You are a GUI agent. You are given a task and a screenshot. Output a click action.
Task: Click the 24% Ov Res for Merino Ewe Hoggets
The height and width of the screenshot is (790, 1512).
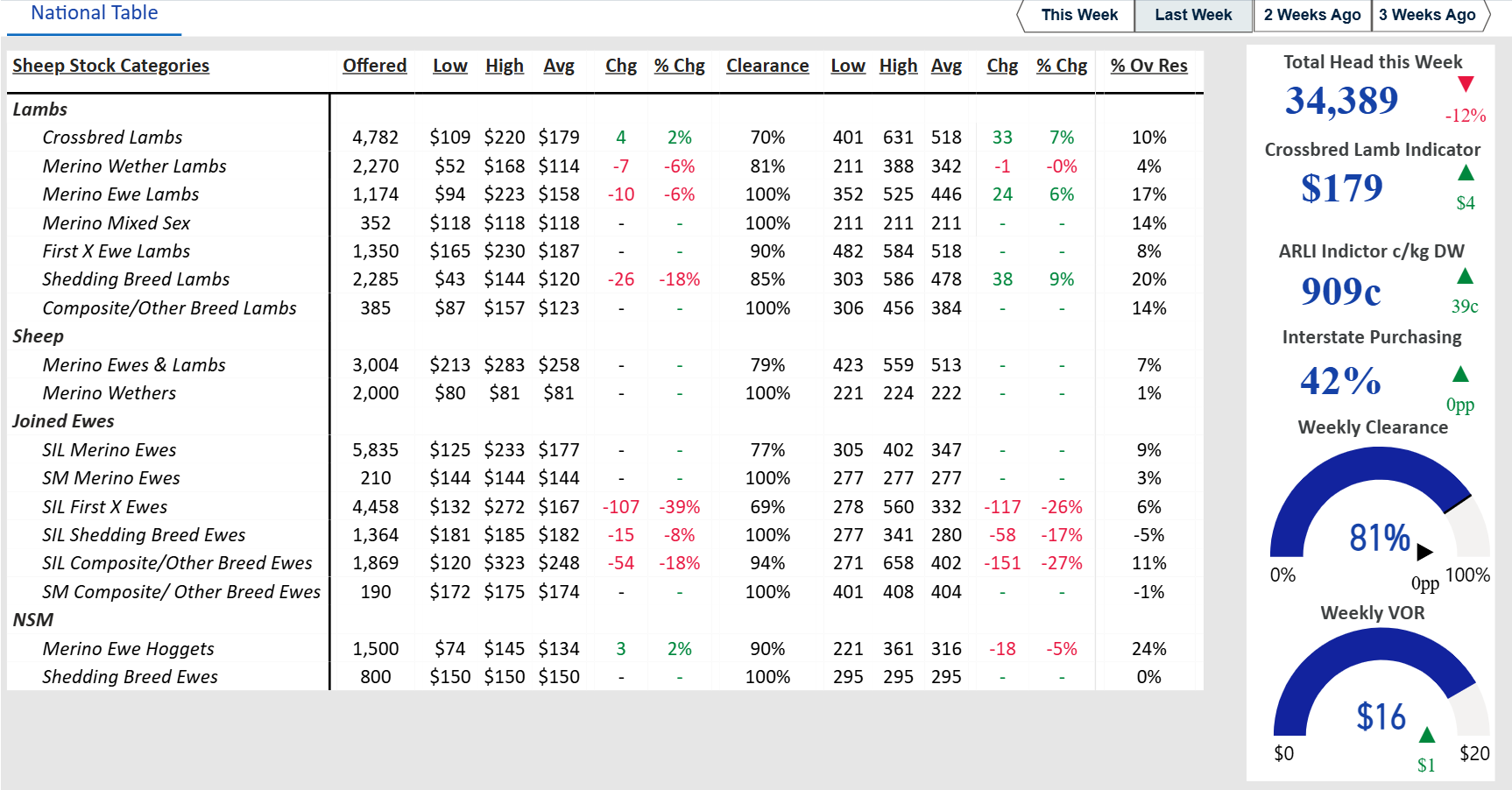pos(1148,649)
